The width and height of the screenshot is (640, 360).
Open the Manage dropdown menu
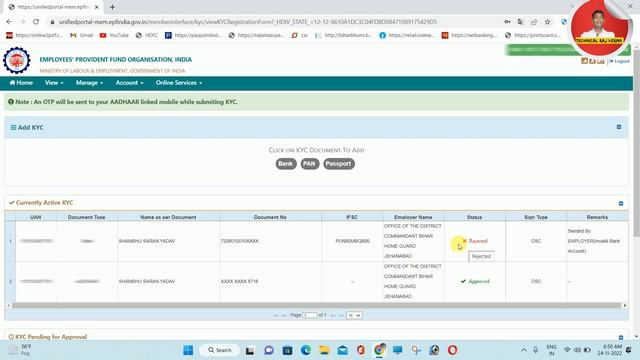pyautogui.click(x=89, y=83)
